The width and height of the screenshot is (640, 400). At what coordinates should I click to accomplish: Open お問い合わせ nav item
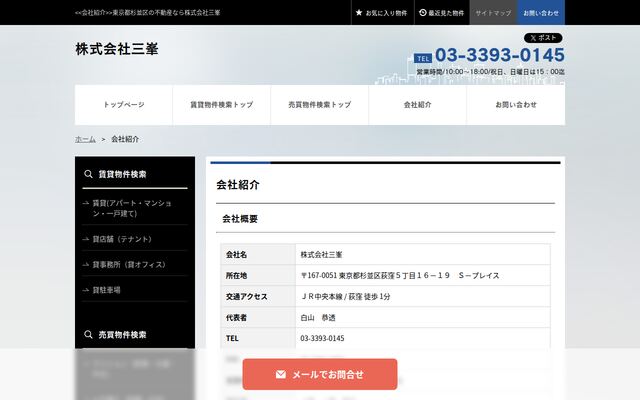tap(516, 105)
